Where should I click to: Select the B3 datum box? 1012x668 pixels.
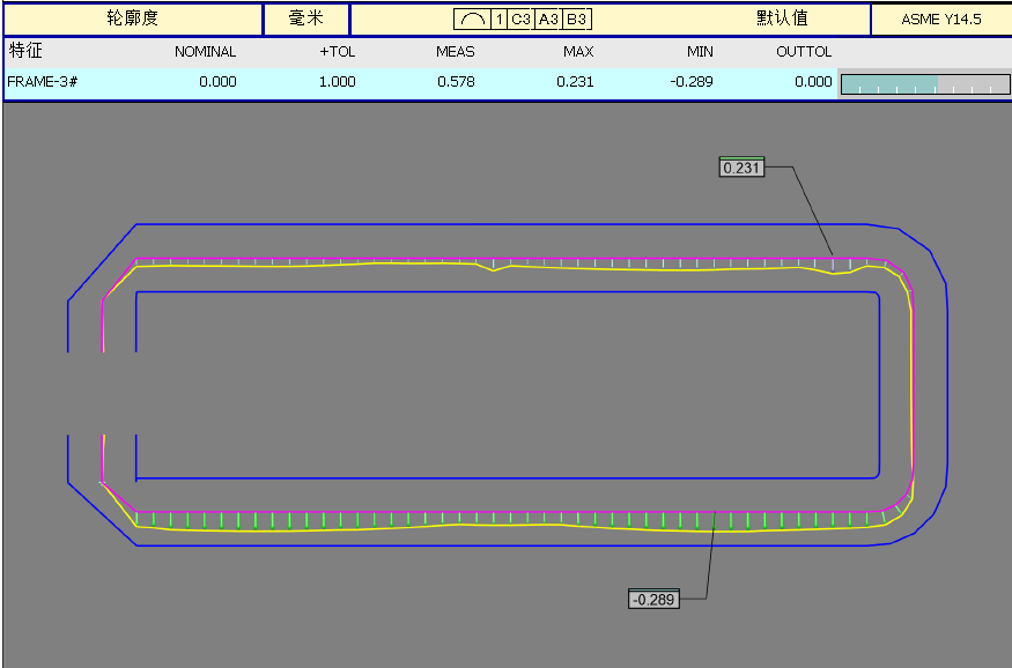576,19
